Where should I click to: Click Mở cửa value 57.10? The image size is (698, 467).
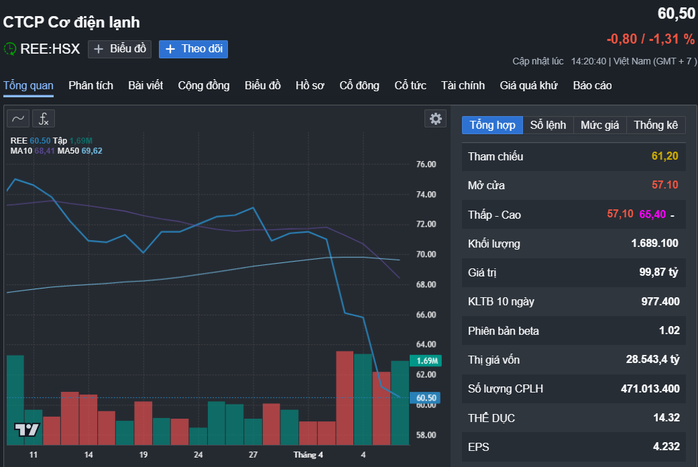click(x=665, y=185)
